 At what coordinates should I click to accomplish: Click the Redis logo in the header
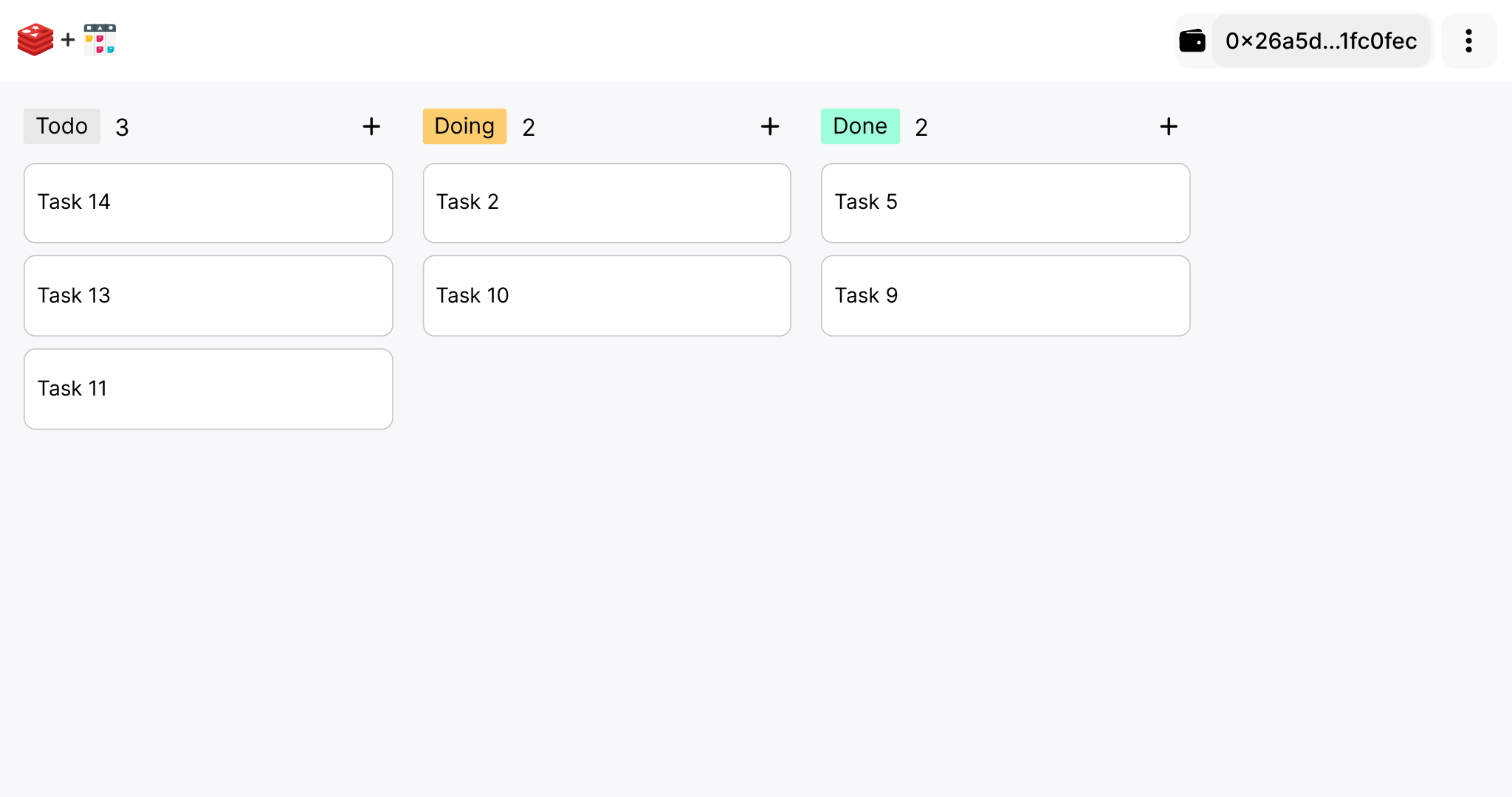pyautogui.click(x=35, y=38)
